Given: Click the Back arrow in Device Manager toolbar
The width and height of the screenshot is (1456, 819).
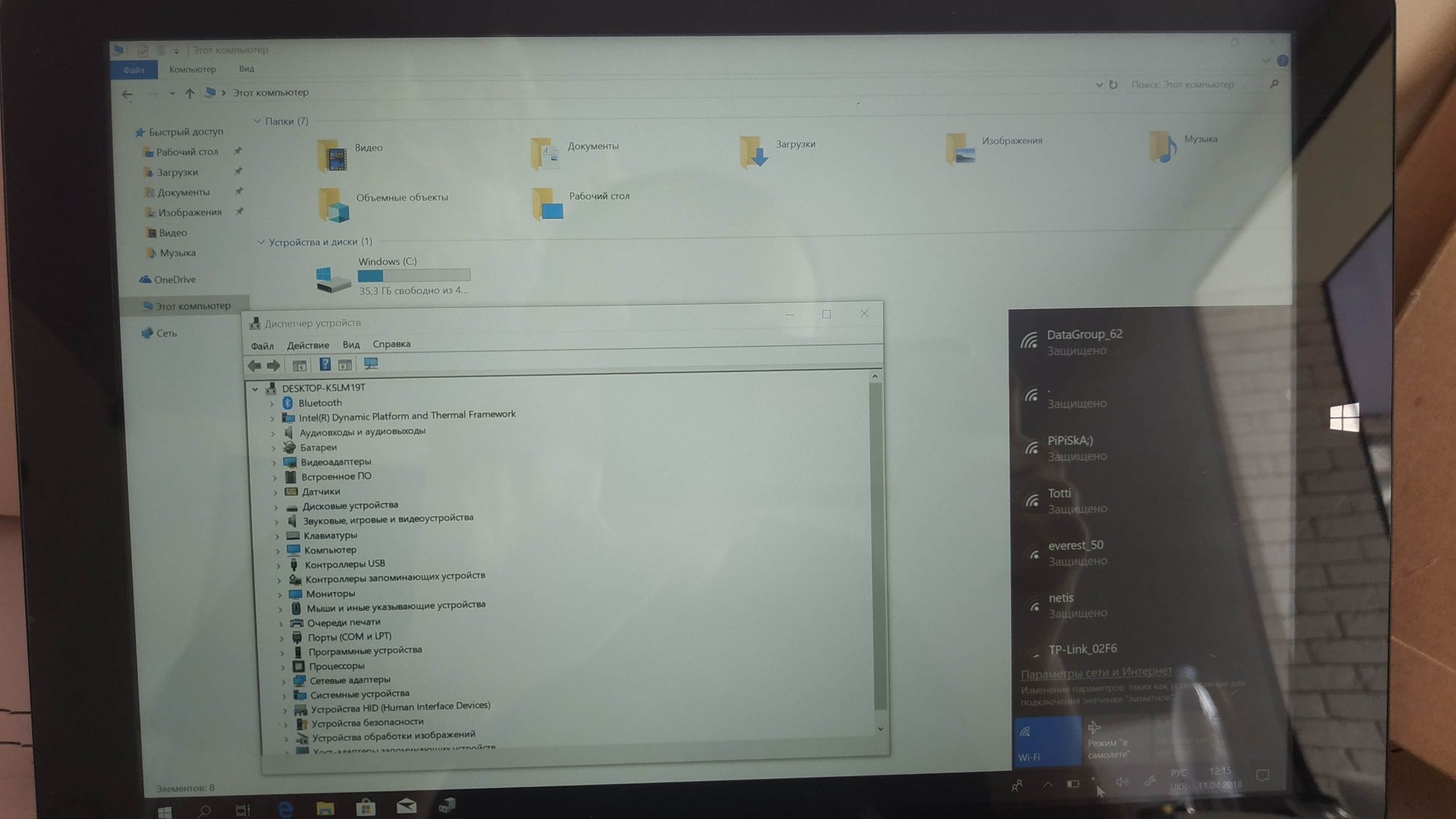Looking at the screenshot, I should pos(255,365).
